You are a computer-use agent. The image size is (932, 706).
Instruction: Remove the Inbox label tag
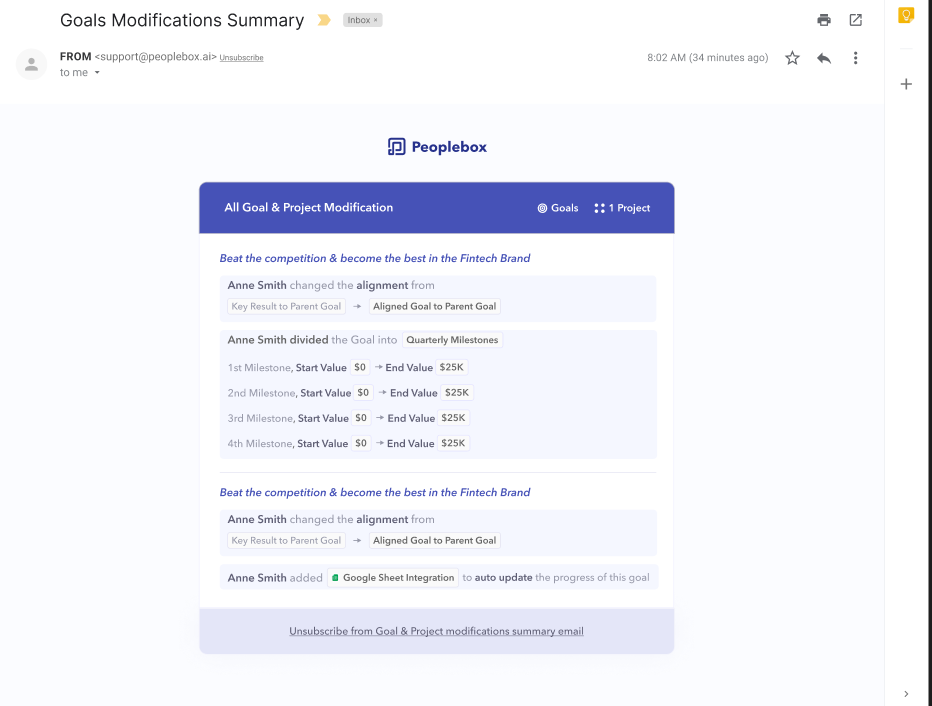click(x=376, y=20)
